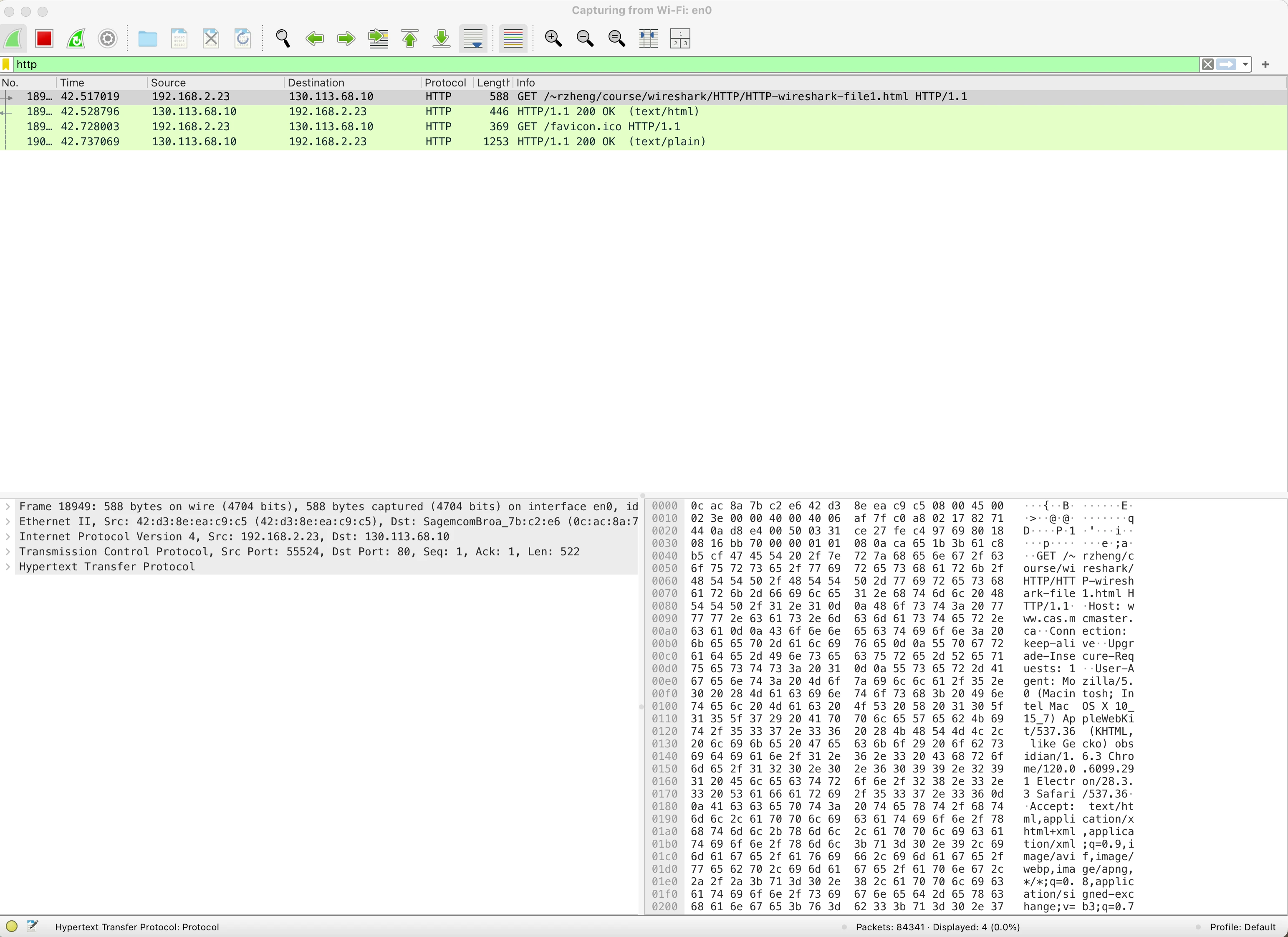The height and width of the screenshot is (937, 1288).
Task: Sort by the Info column header
Action: tap(899, 82)
